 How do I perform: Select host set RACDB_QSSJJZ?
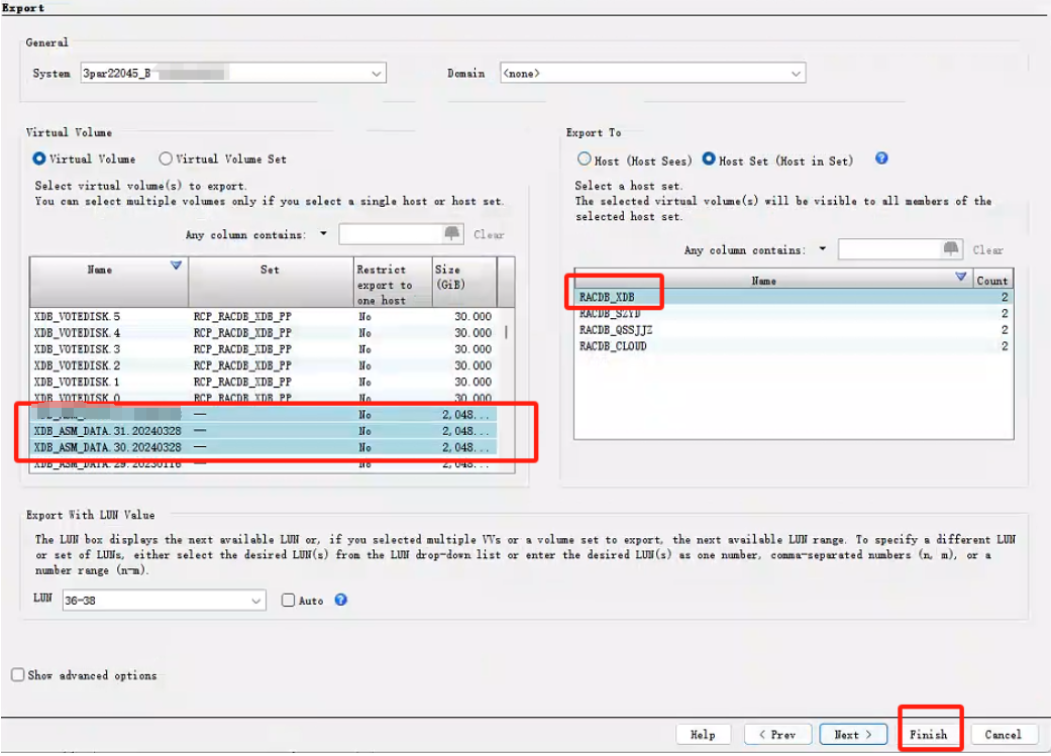794,330
